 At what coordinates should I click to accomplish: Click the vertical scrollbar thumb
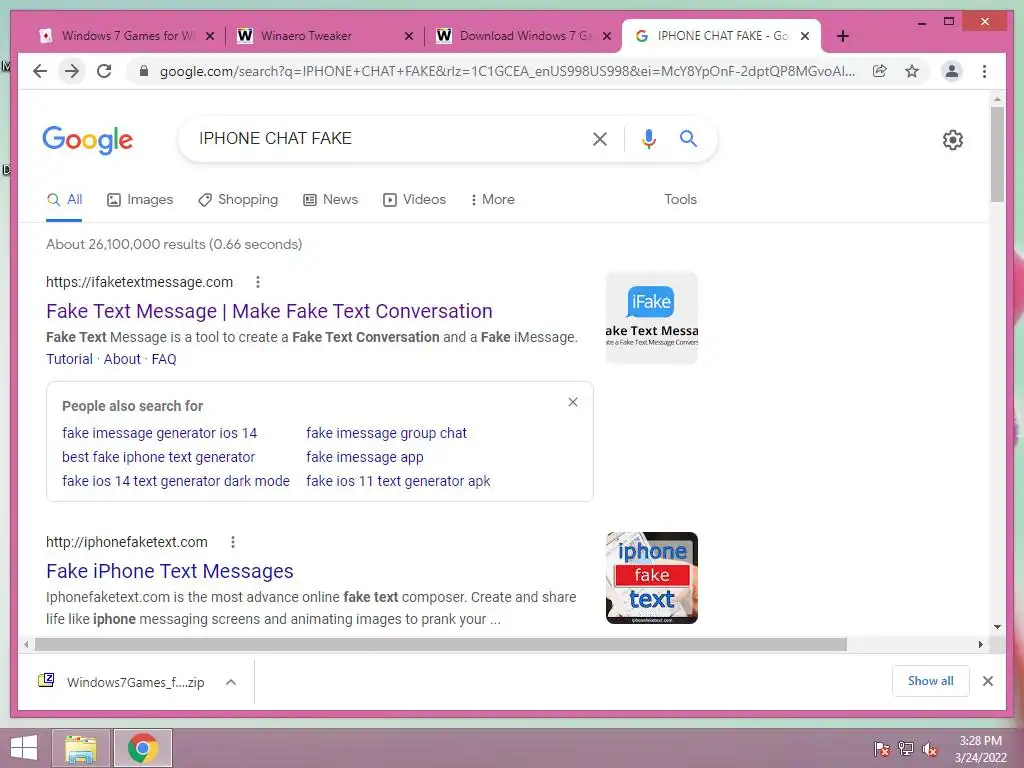pos(997,154)
